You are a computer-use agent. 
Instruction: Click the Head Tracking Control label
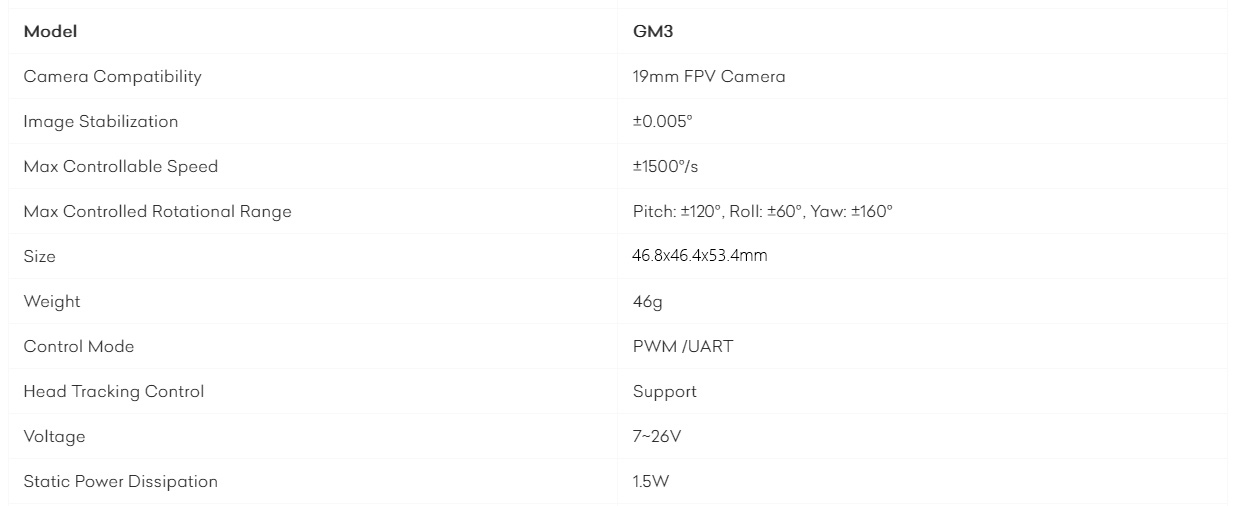114,392
